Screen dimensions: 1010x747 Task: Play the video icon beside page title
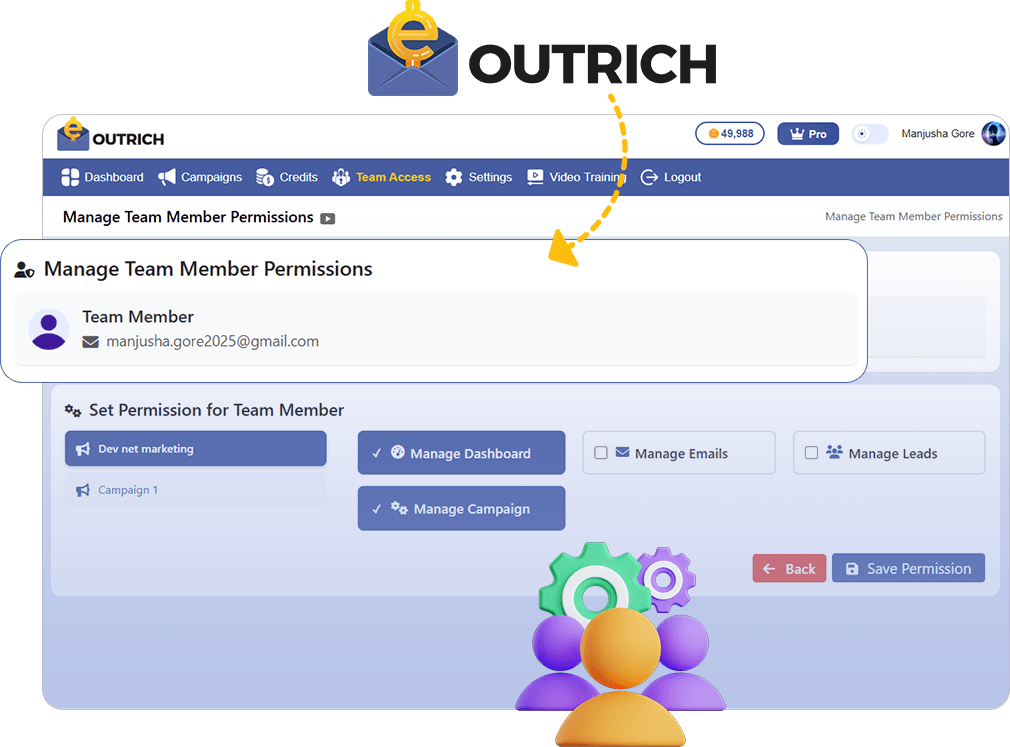coord(328,219)
